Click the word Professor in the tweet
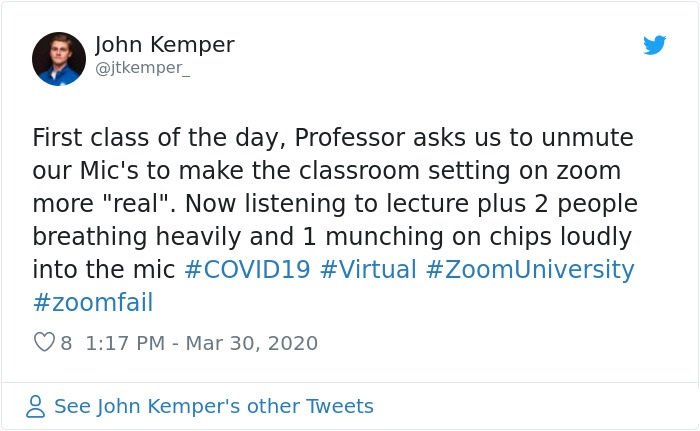The image size is (700, 431). coord(350,137)
